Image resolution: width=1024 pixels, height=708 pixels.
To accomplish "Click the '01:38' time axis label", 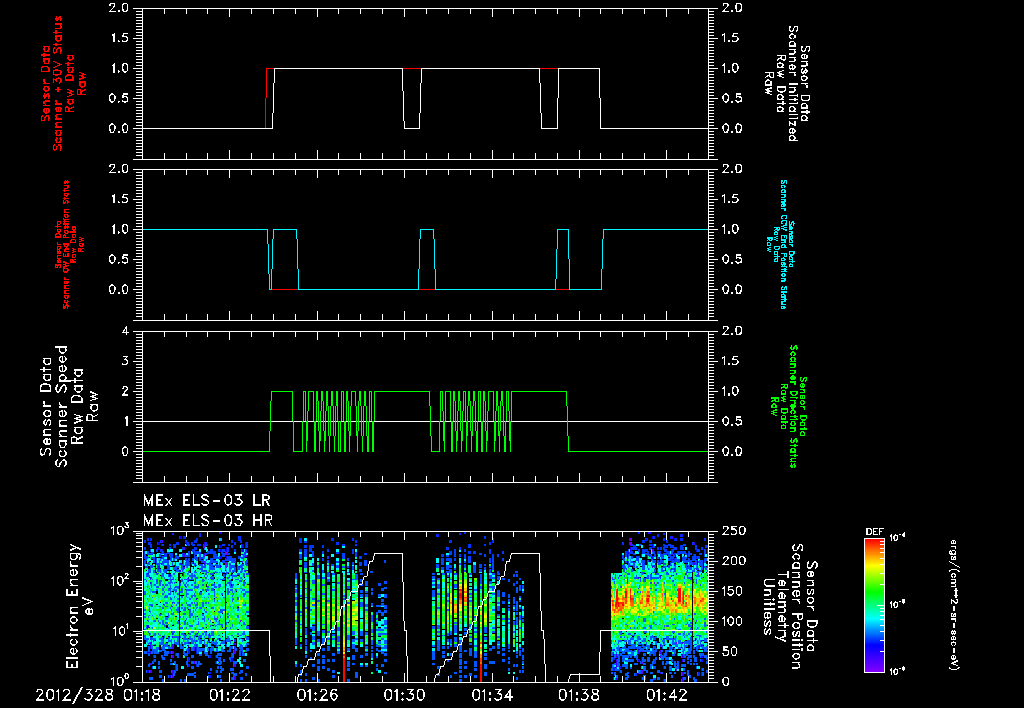I will click(579, 695).
